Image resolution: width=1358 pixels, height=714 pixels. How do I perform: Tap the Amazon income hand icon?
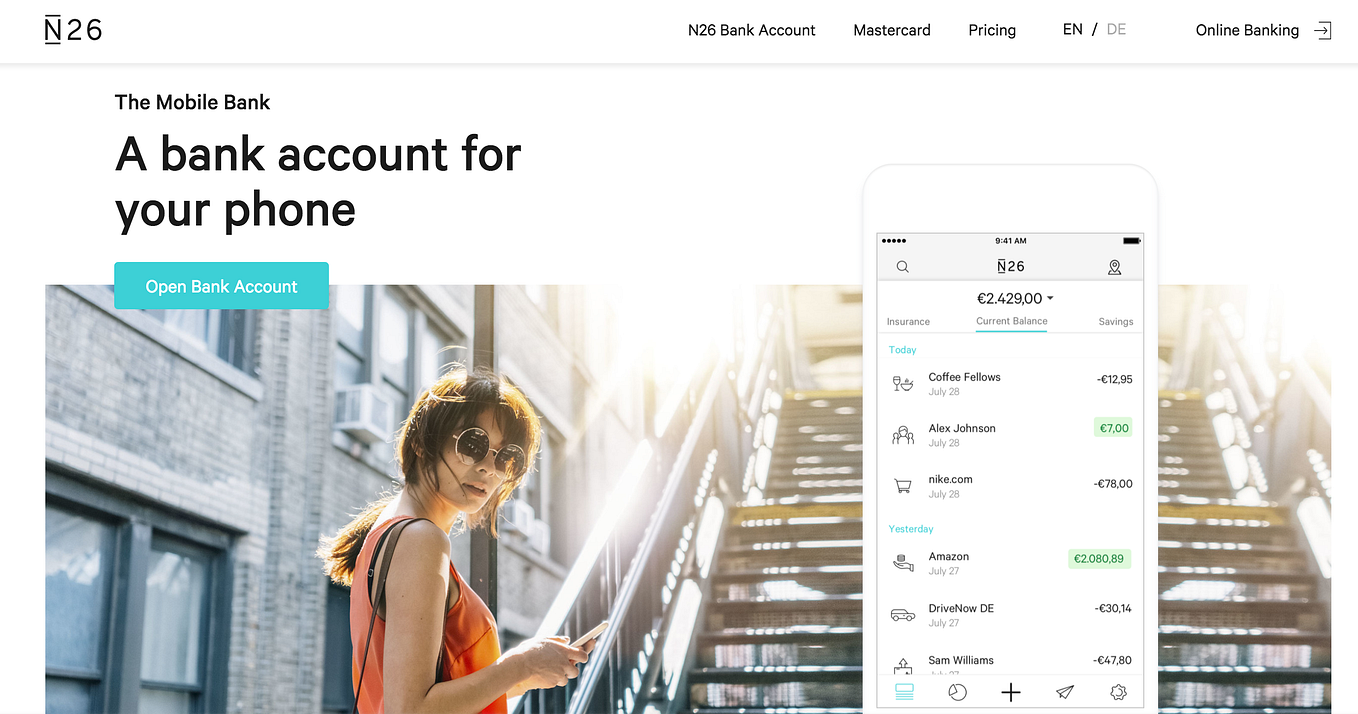[903, 563]
